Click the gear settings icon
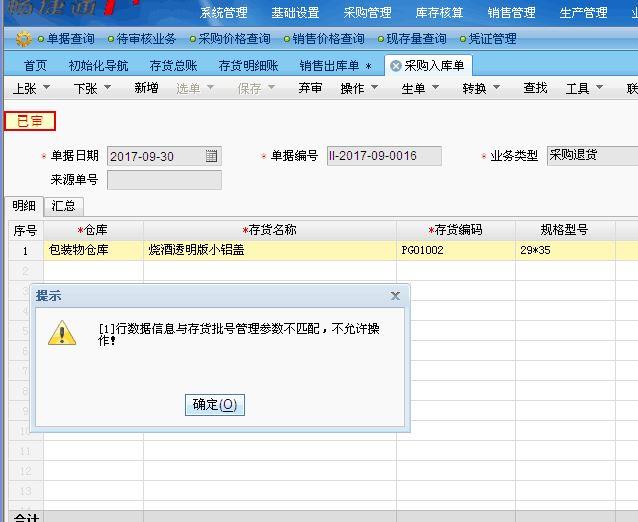This screenshot has height=522, width=638. [23, 39]
